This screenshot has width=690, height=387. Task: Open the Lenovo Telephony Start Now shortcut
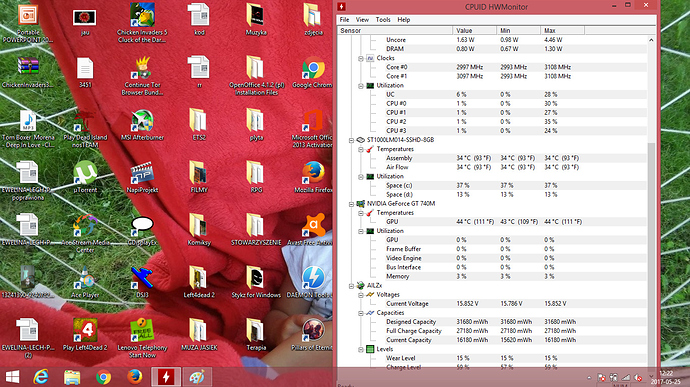pyautogui.click(x=142, y=338)
